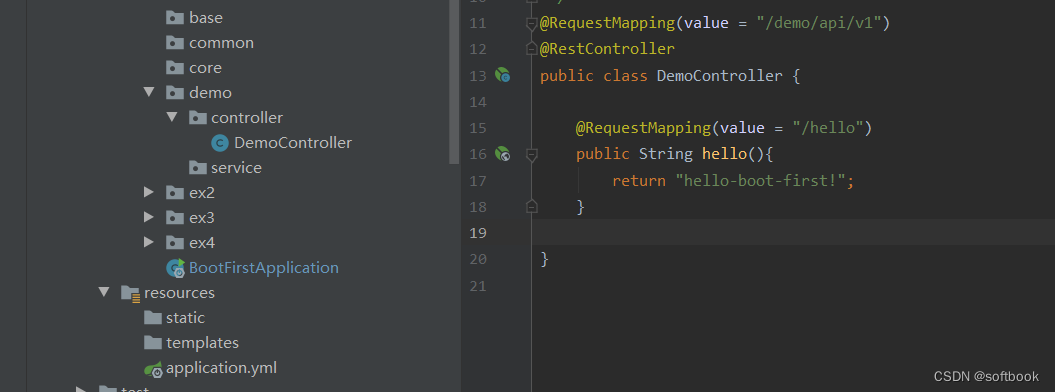The image size is (1055, 392).
Task: Collapse the controller package arrow
Action: (172, 117)
